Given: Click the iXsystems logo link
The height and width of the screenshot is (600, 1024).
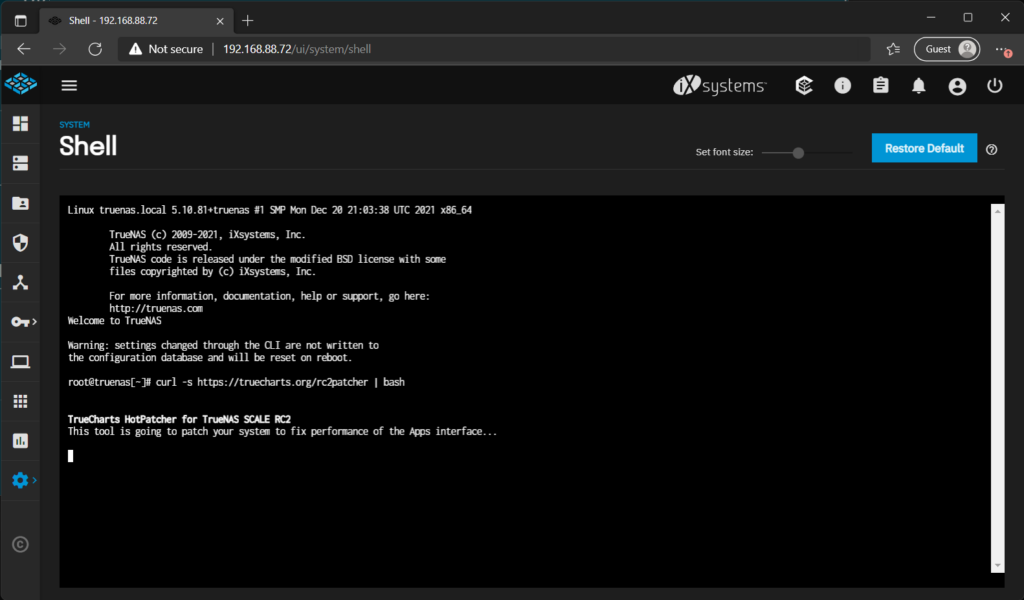Looking at the screenshot, I should click(x=720, y=86).
